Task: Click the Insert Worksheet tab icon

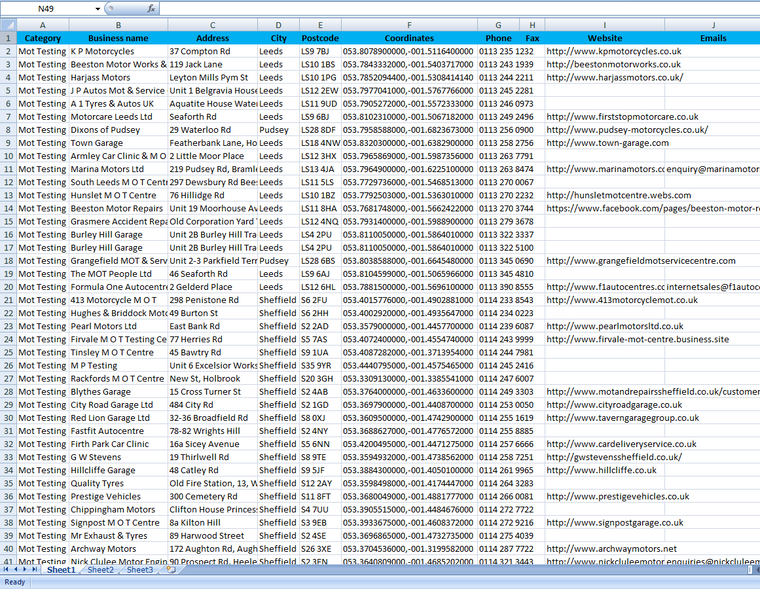Action: 171,570
